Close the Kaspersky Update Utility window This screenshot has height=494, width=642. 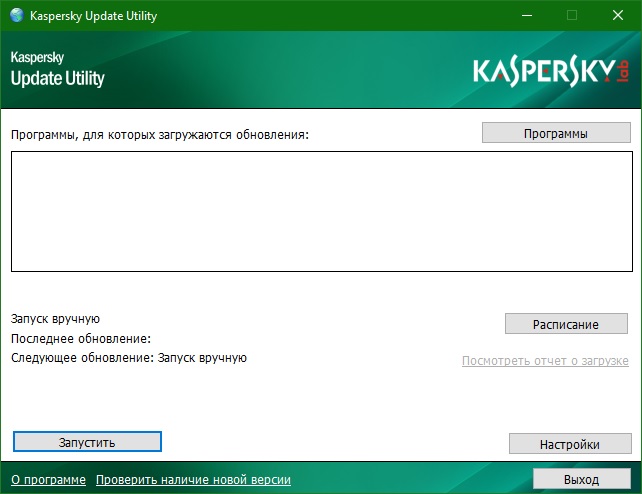tap(618, 16)
